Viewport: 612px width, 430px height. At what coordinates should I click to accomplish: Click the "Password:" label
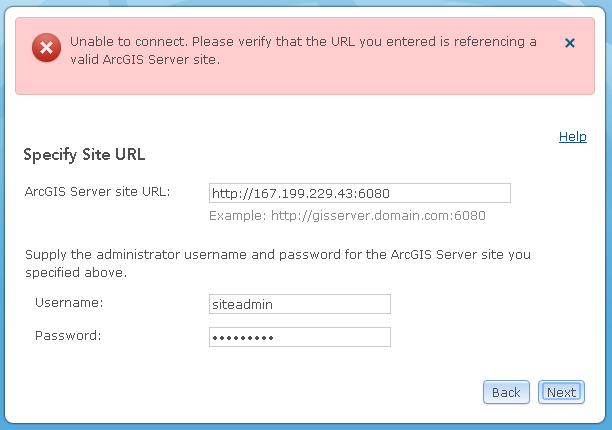68,335
